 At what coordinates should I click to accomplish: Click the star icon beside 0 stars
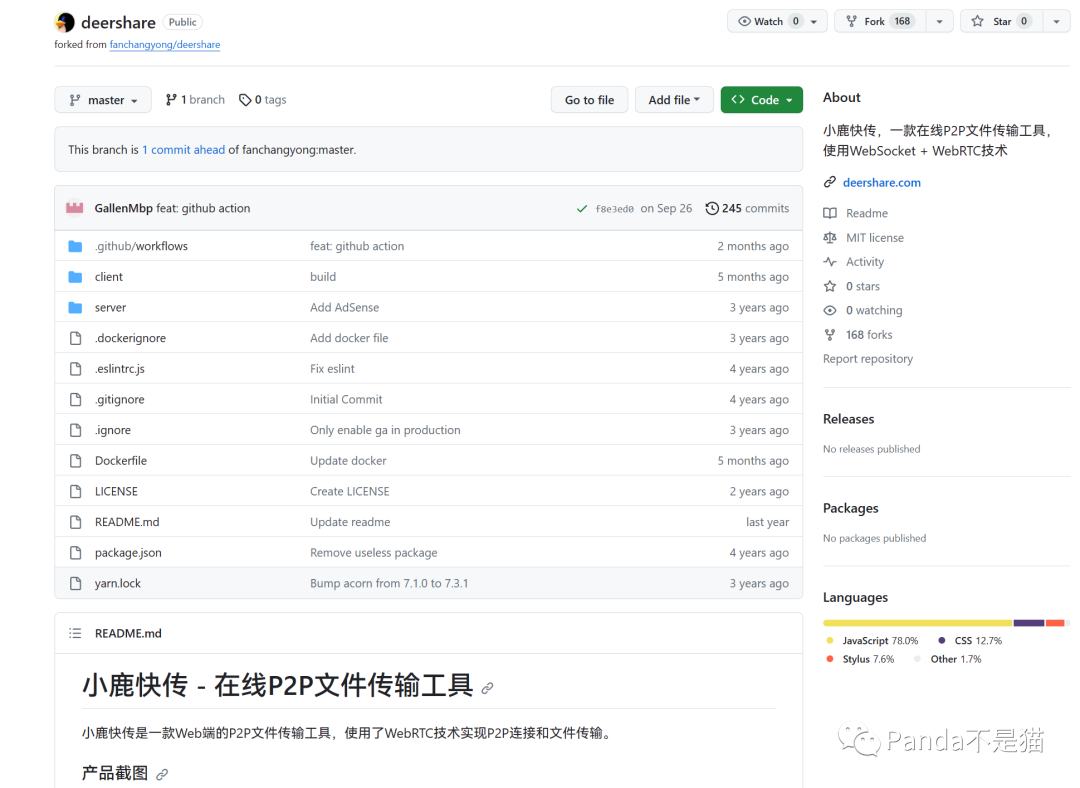[x=830, y=286]
